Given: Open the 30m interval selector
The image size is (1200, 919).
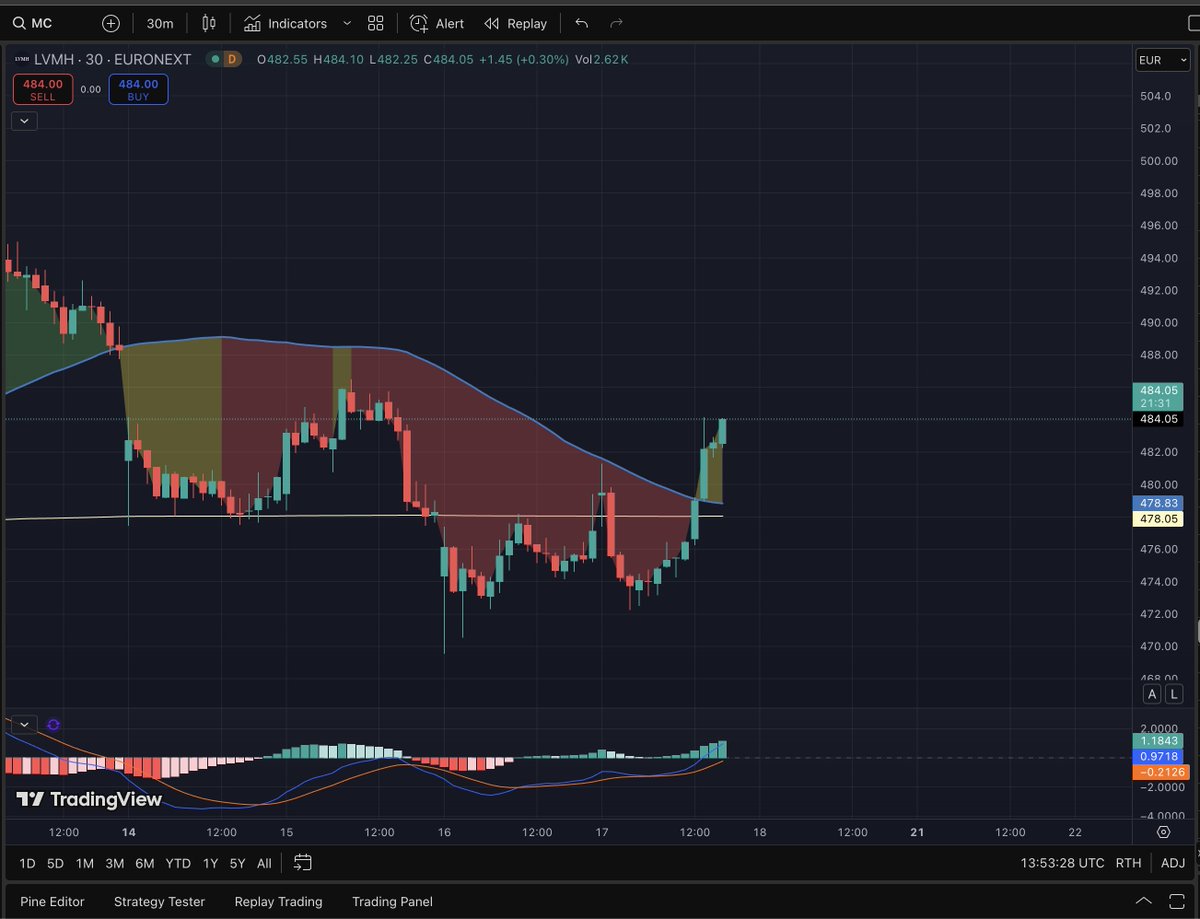Looking at the screenshot, I should pos(159,23).
